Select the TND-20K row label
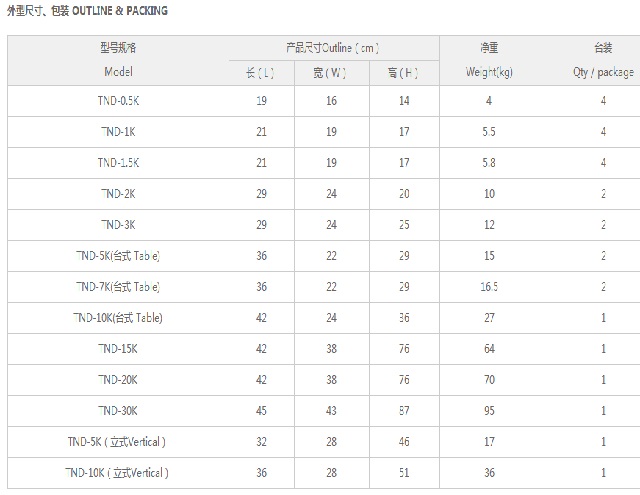Viewport: 640px width, 495px height. click(x=118, y=380)
